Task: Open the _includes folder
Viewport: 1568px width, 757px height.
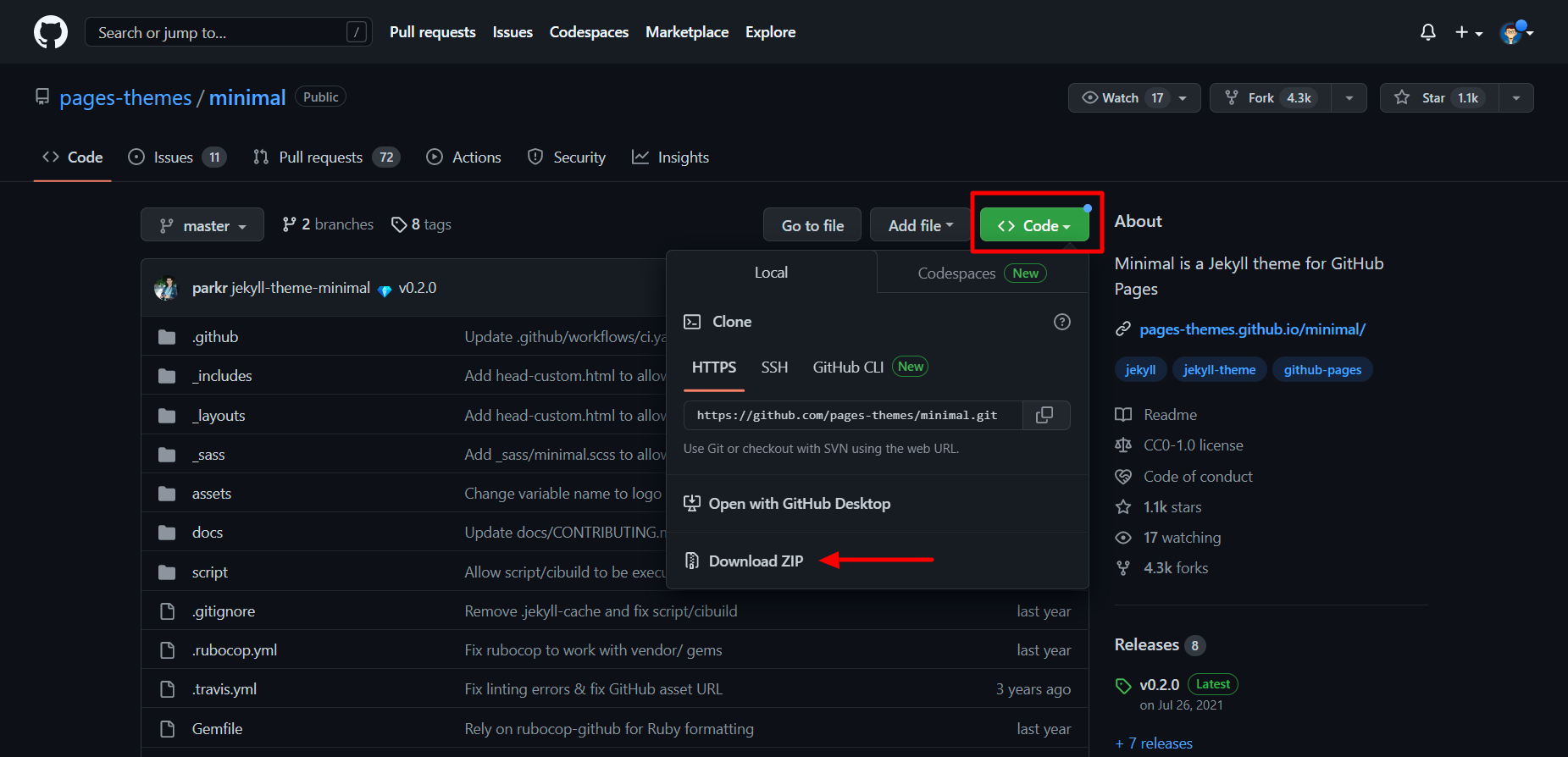Action: pyautogui.click(x=222, y=376)
